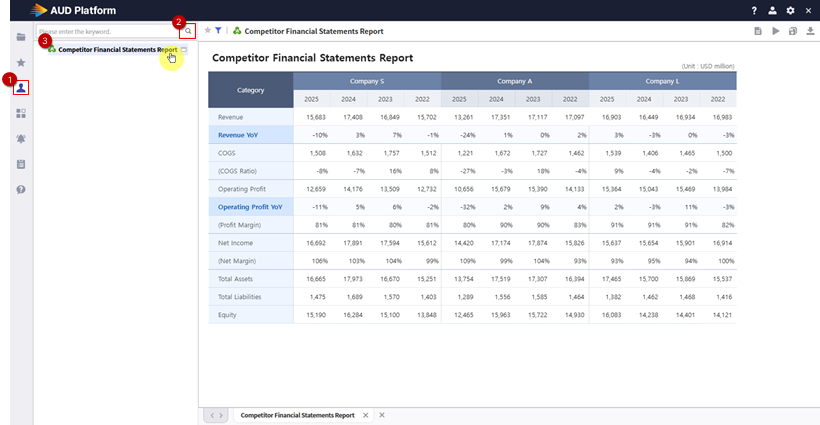This screenshot has height=425, width=820.
Task: Click the keyword search input field
Action: tap(105, 32)
